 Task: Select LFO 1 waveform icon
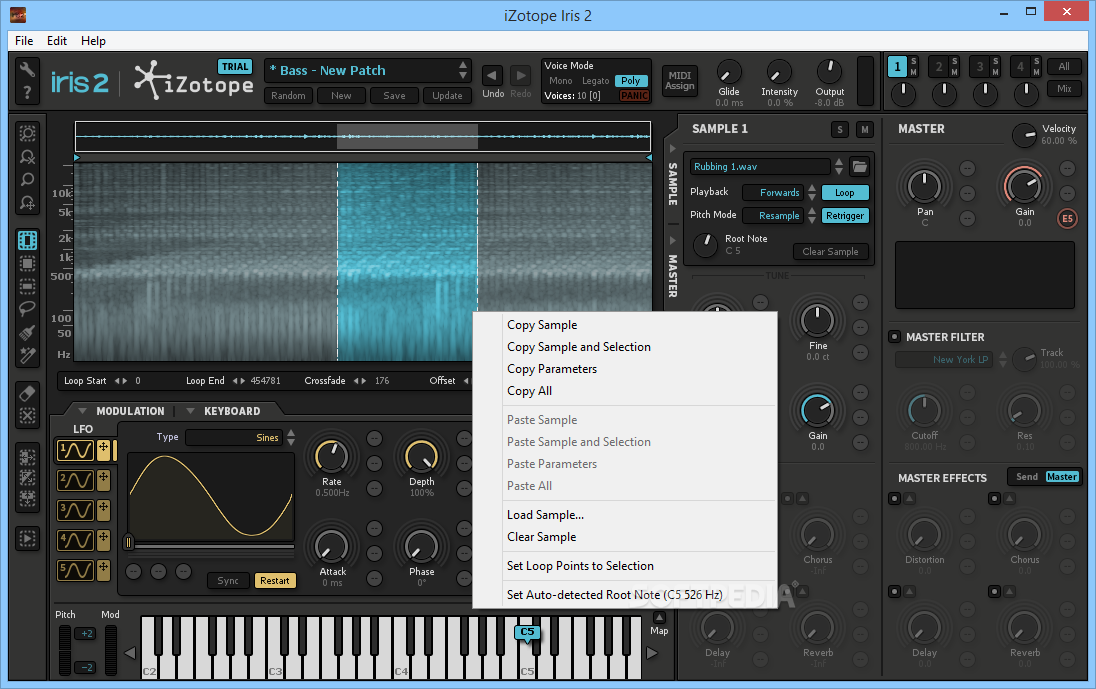(x=75, y=450)
